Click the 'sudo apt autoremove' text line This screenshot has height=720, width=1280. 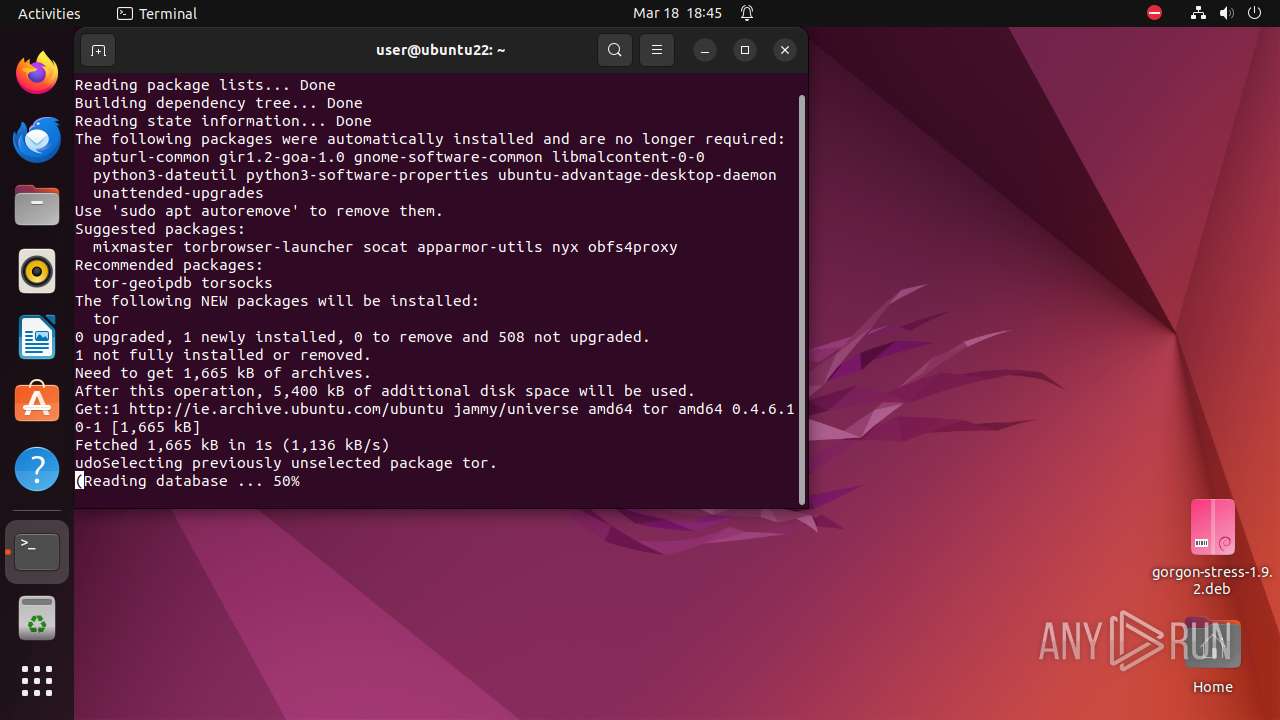click(x=259, y=211)
